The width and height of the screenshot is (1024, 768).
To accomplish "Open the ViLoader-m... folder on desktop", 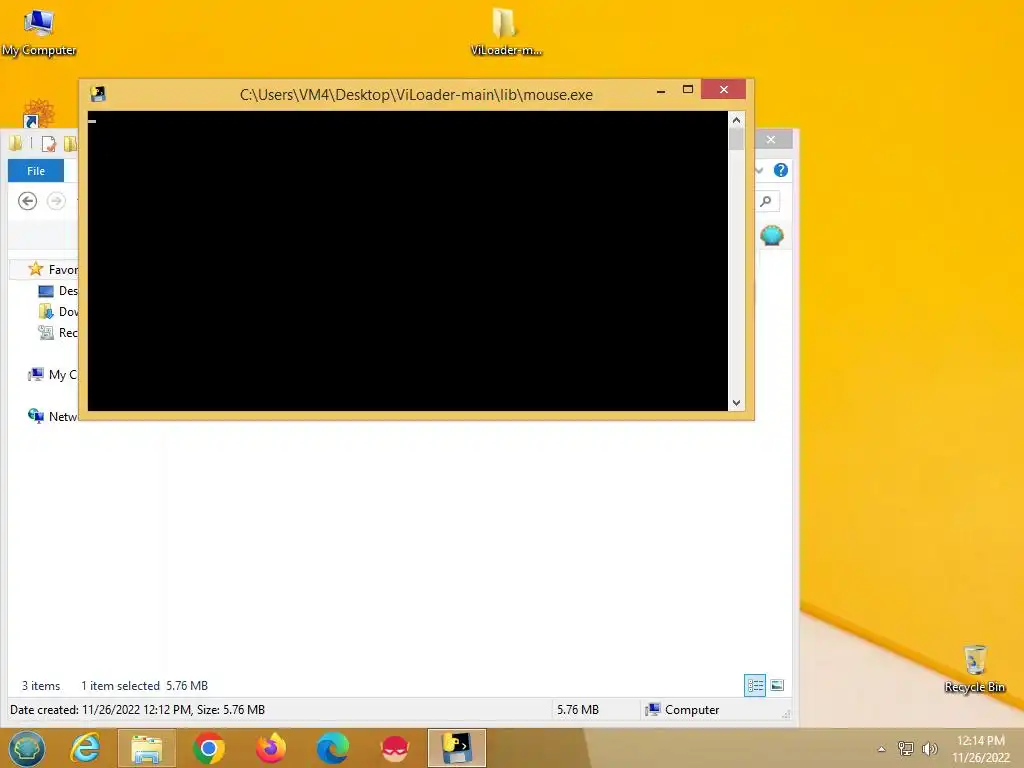I will 505,33.
